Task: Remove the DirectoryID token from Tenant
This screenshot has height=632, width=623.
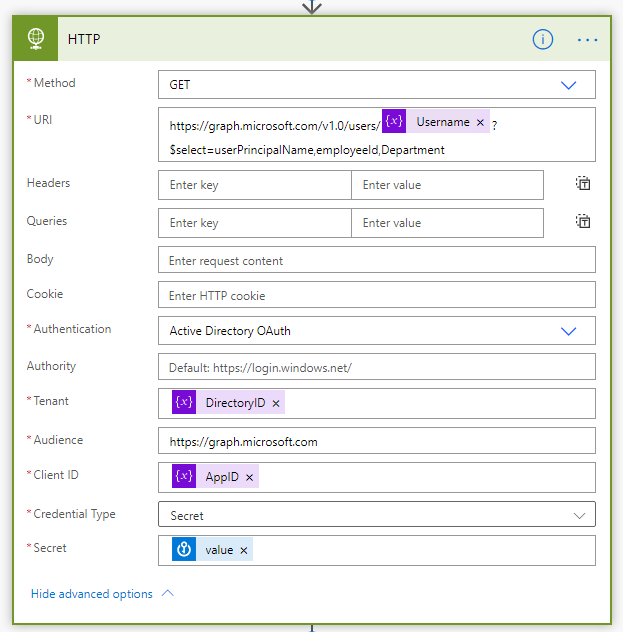Action: coord(276,403)
